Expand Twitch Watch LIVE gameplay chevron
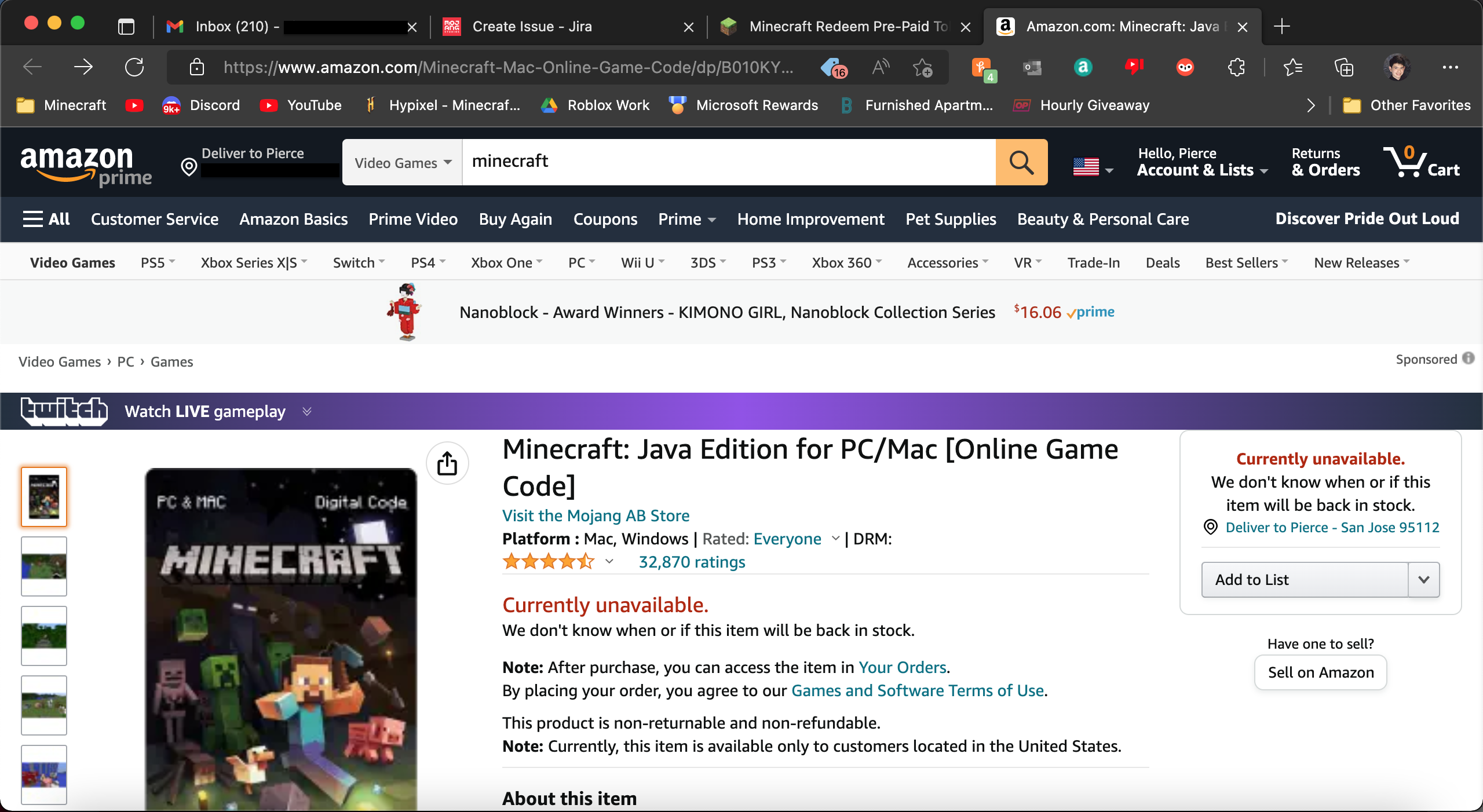 click(307, 411)
